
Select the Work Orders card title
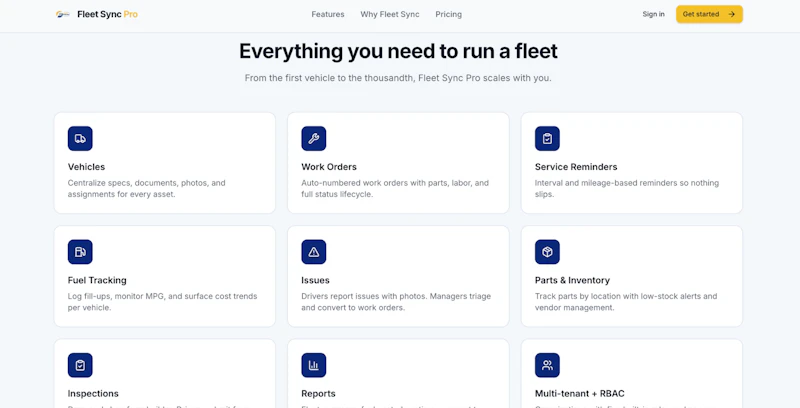pyautogui.click(x=329, y=167)
